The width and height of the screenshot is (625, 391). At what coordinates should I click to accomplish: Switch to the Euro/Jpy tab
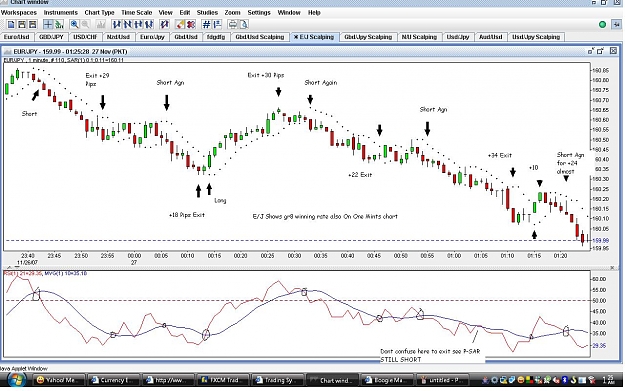[152, 37]
